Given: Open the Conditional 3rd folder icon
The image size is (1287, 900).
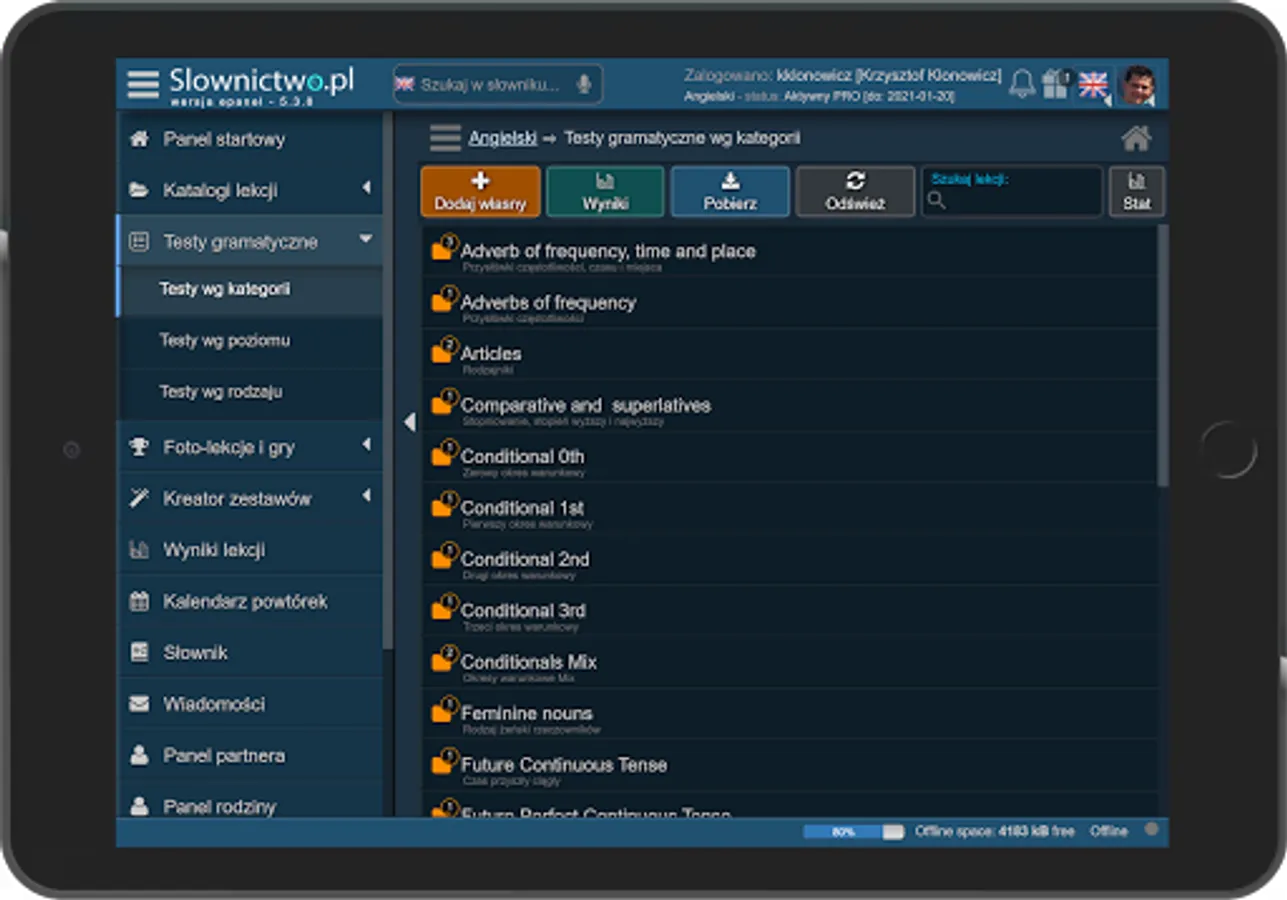Looking at the screenshot, I should click(x=443, y=608).
